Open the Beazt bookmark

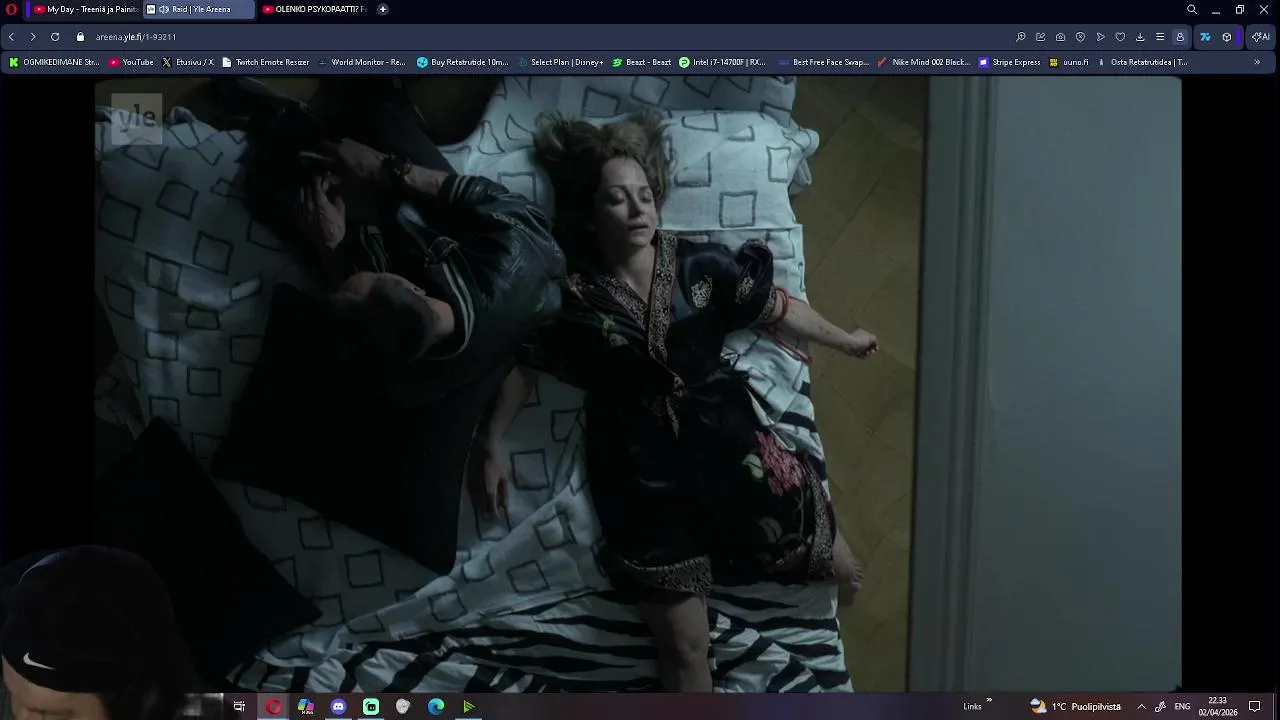click(642, 62)
